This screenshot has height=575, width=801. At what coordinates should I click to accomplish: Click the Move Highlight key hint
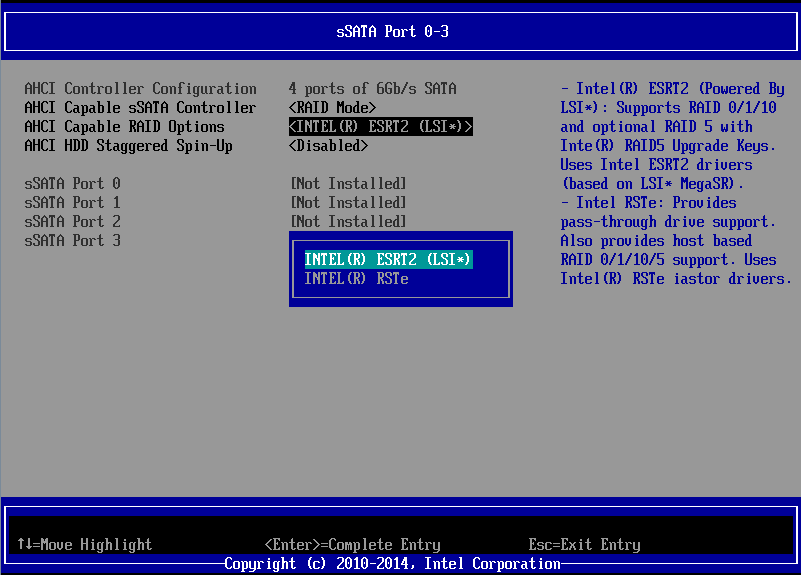tap(85, 545)
